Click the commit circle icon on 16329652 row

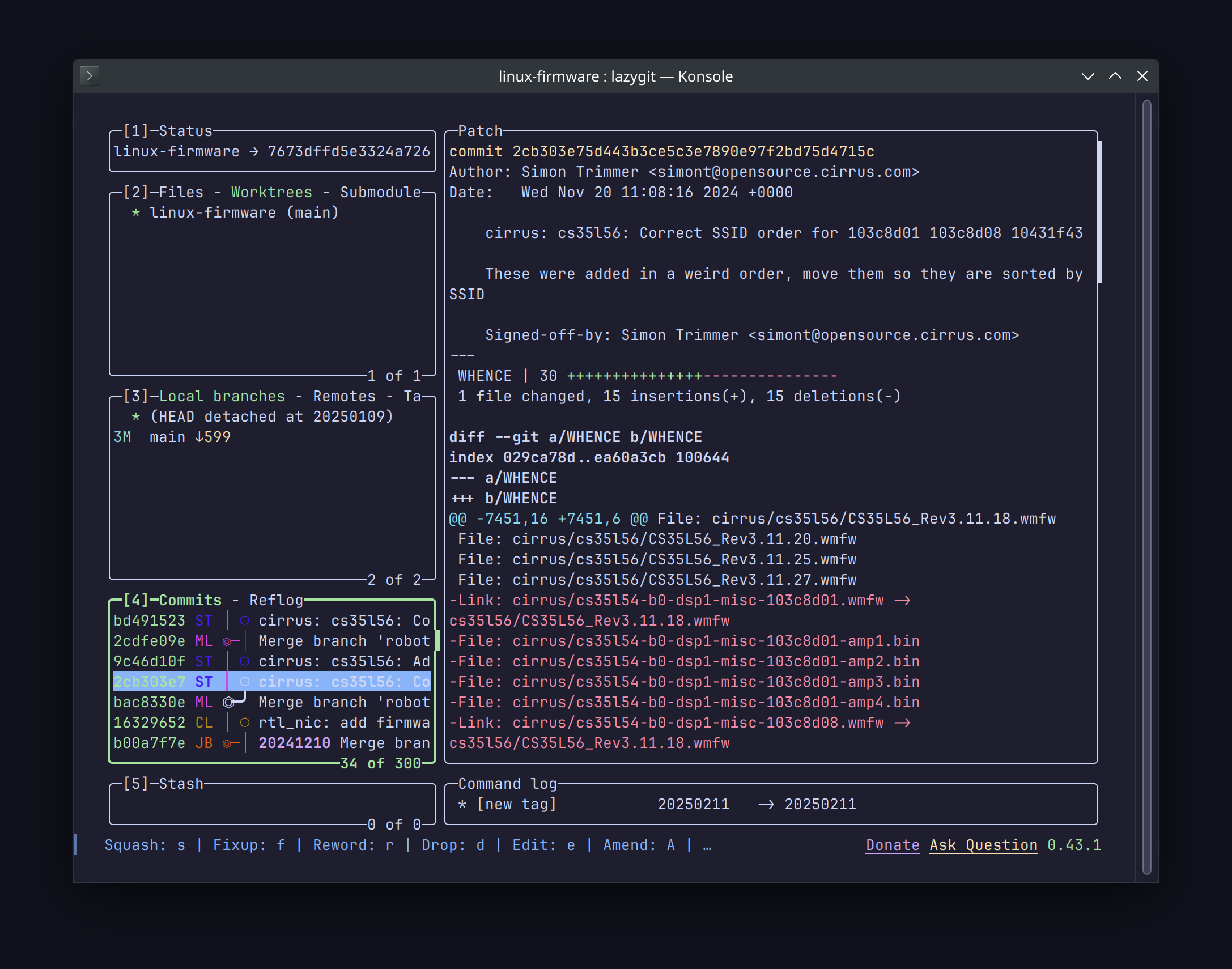point(244,722)
